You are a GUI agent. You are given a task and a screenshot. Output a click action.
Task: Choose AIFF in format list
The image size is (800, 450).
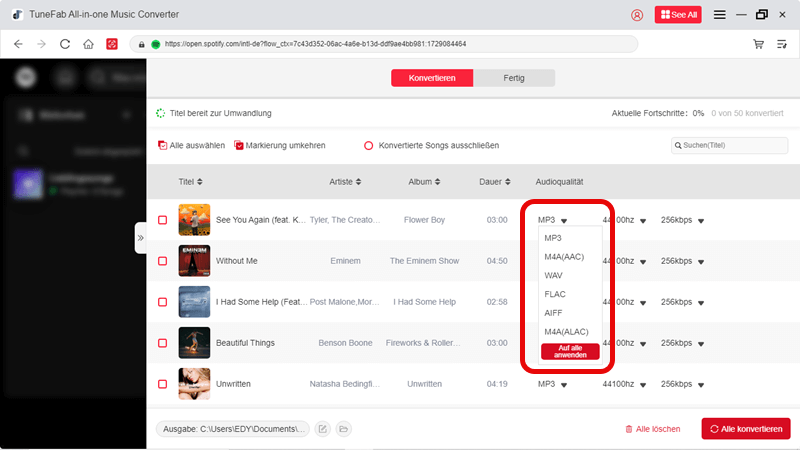click(x=553, y=313)
